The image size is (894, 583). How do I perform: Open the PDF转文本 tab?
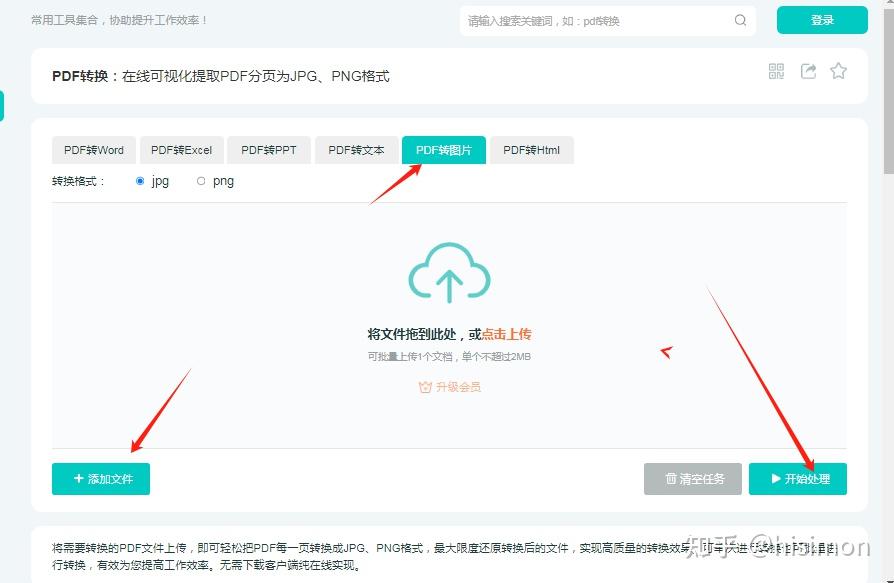tap(356, 150)
